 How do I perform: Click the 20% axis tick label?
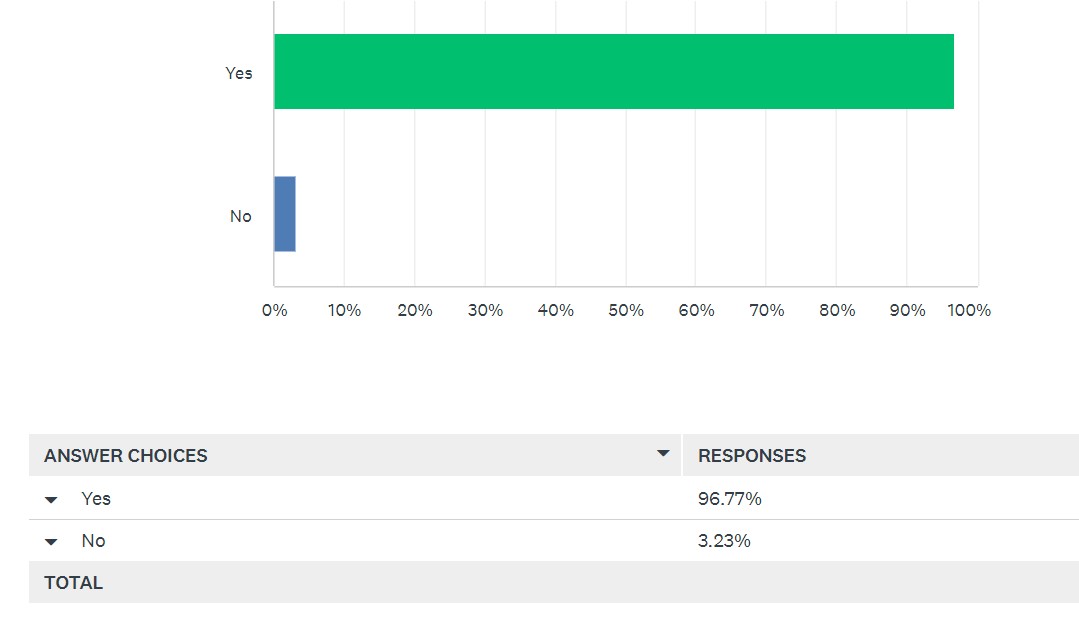(x=415, y=310)
